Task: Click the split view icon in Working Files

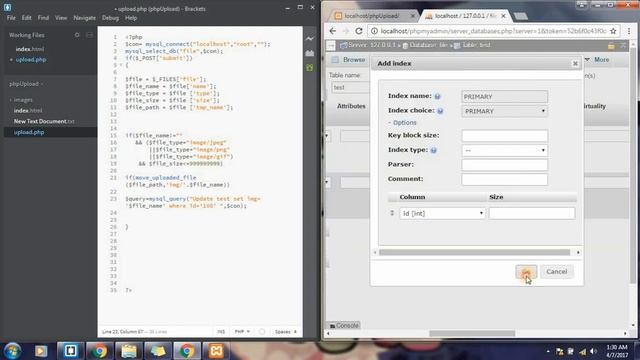Action: tap(89, 35)
